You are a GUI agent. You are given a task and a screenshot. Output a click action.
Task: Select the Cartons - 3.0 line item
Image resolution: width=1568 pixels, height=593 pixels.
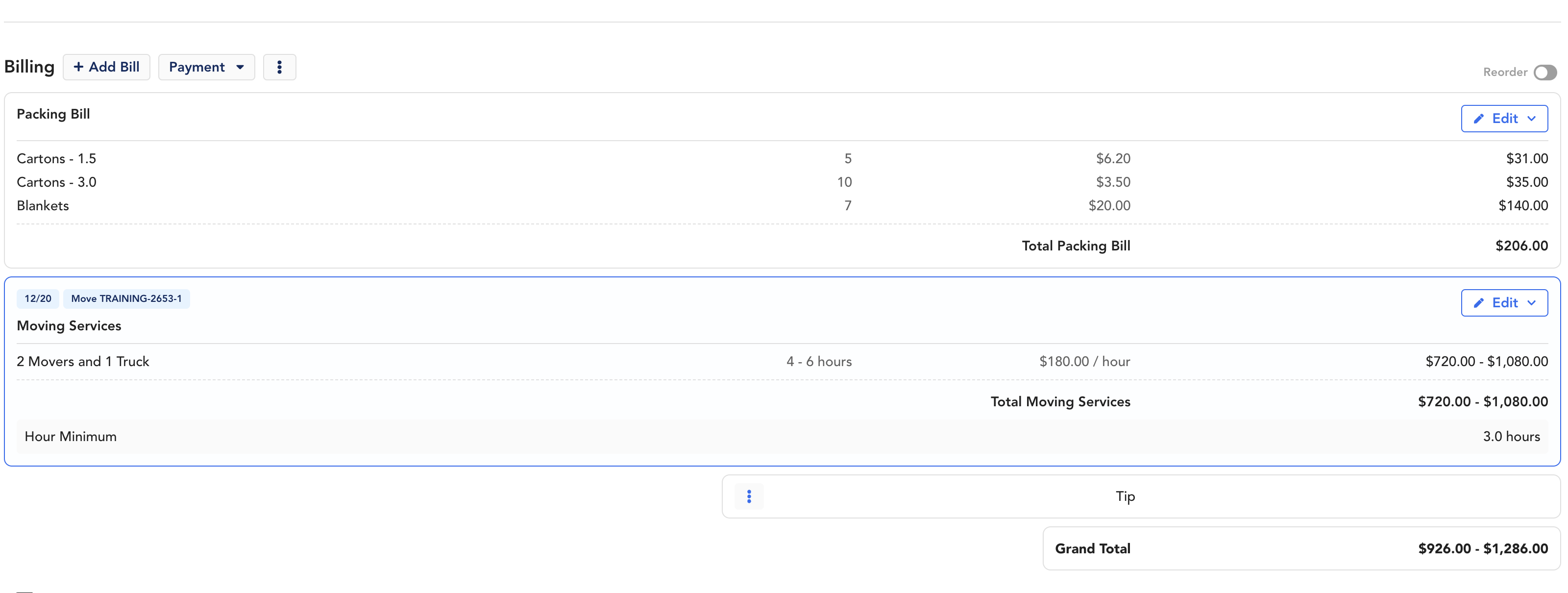pos(57,182)
